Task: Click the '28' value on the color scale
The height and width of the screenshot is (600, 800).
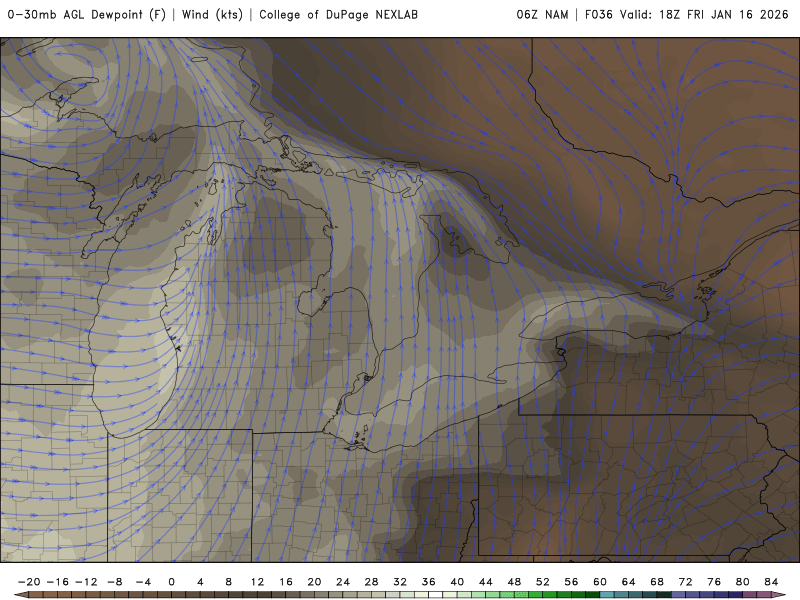Action: click(x=371, y=582)
